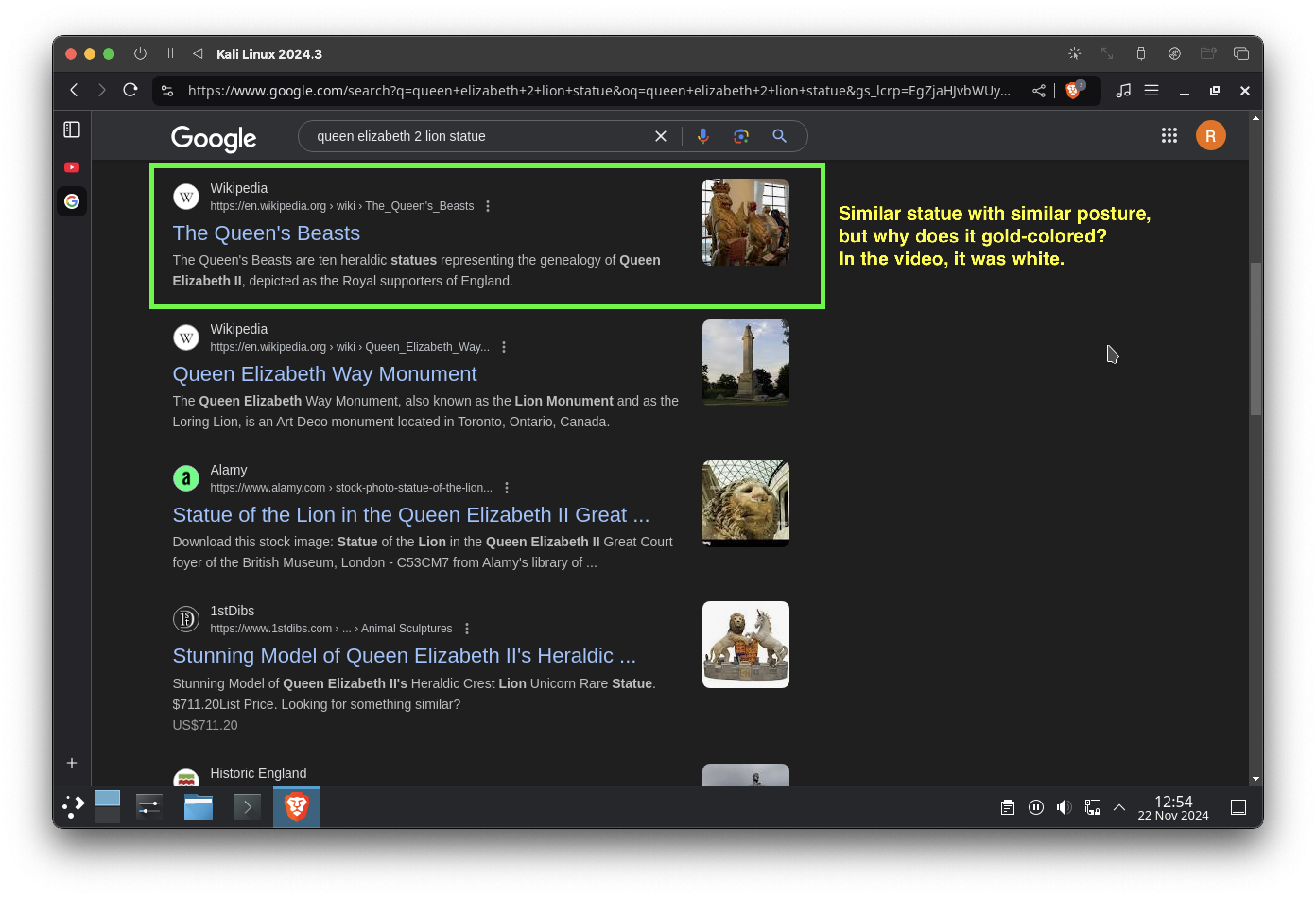
Task: Select the Brave browser taskbar button
Action: click(x=296, y=807)
